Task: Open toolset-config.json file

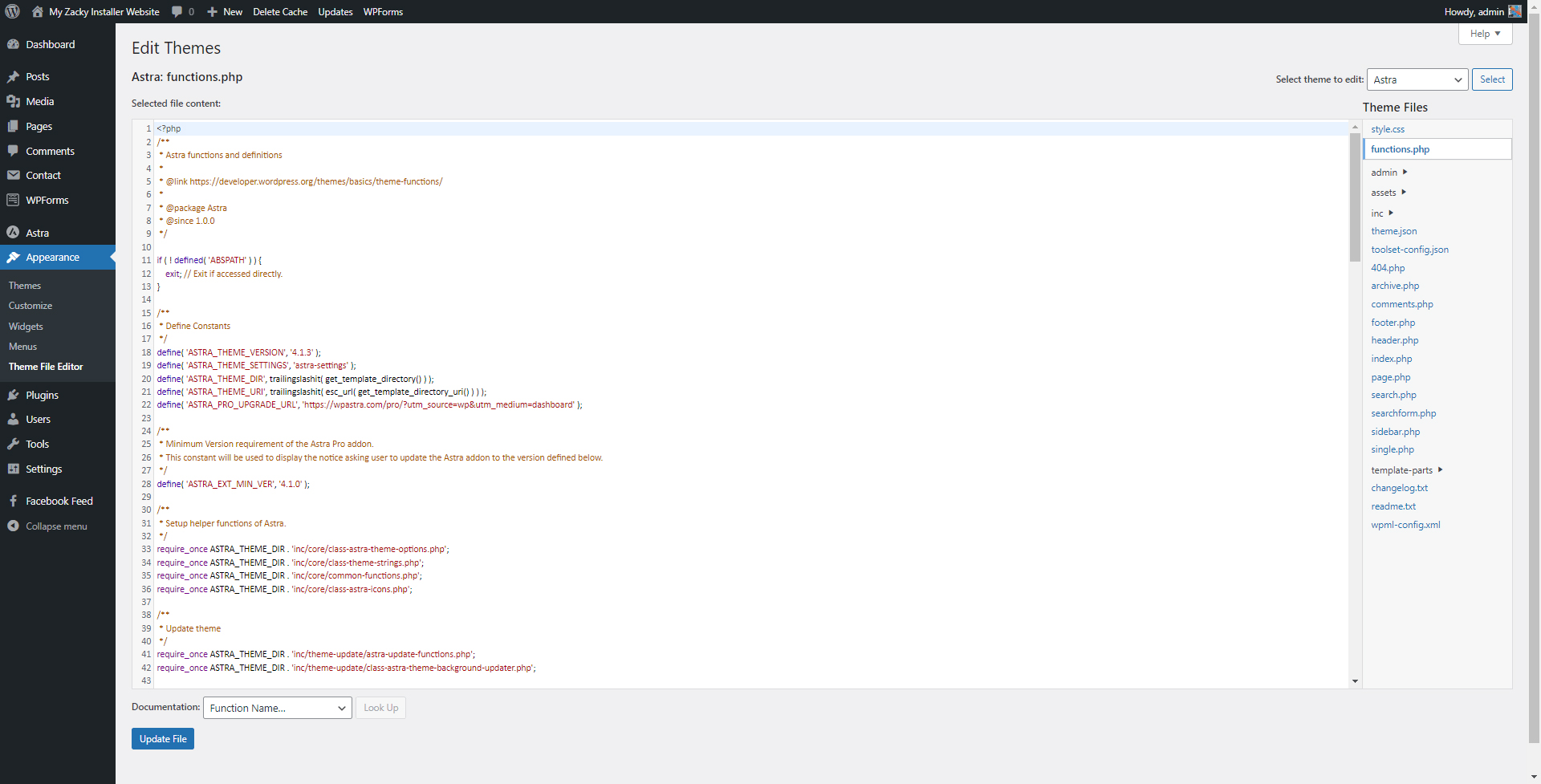Action: [x=1409, y=250]
